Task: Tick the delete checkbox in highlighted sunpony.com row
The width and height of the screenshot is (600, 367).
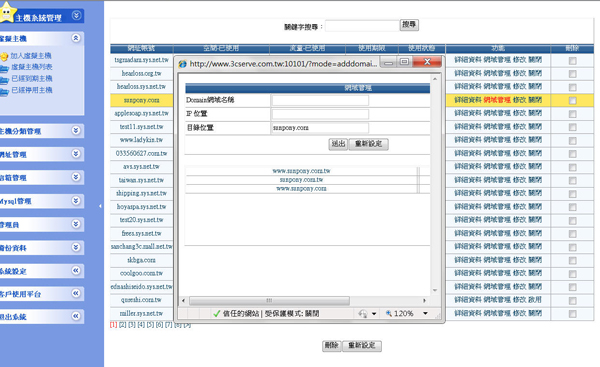Action: [572, 101]
